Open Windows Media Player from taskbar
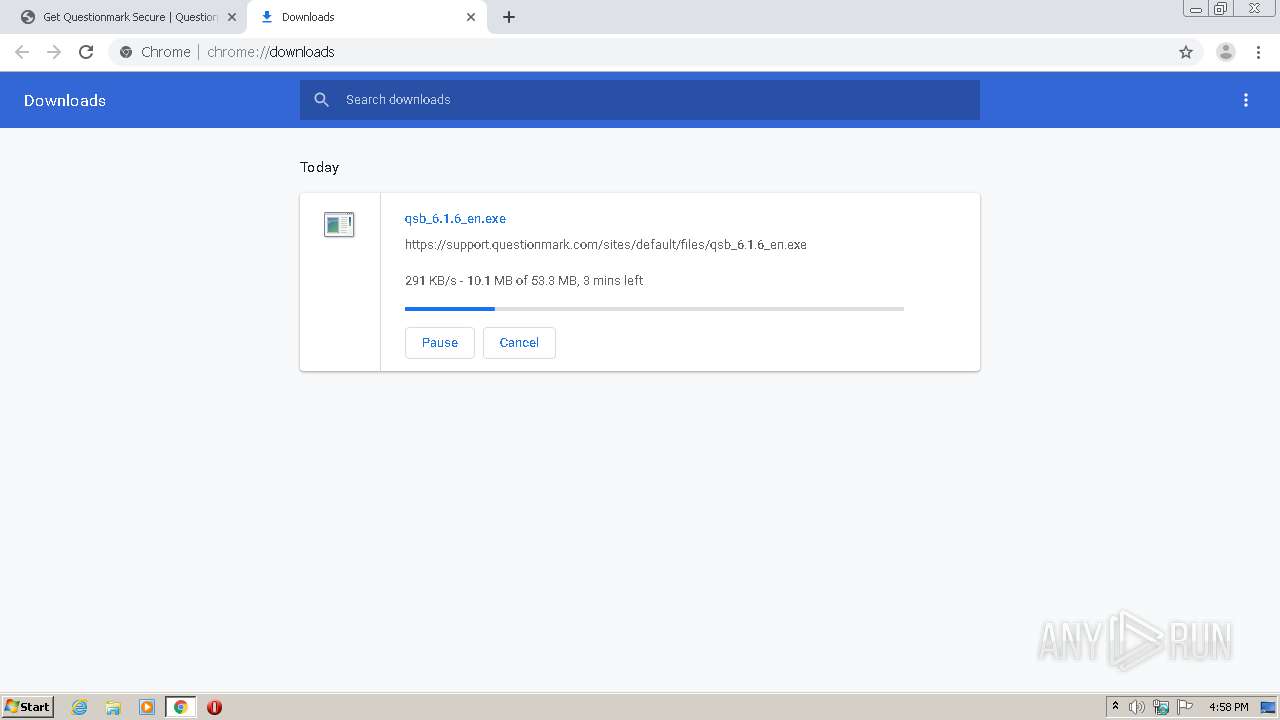This screenshot has width=1280, height=720. click(147, 707)
